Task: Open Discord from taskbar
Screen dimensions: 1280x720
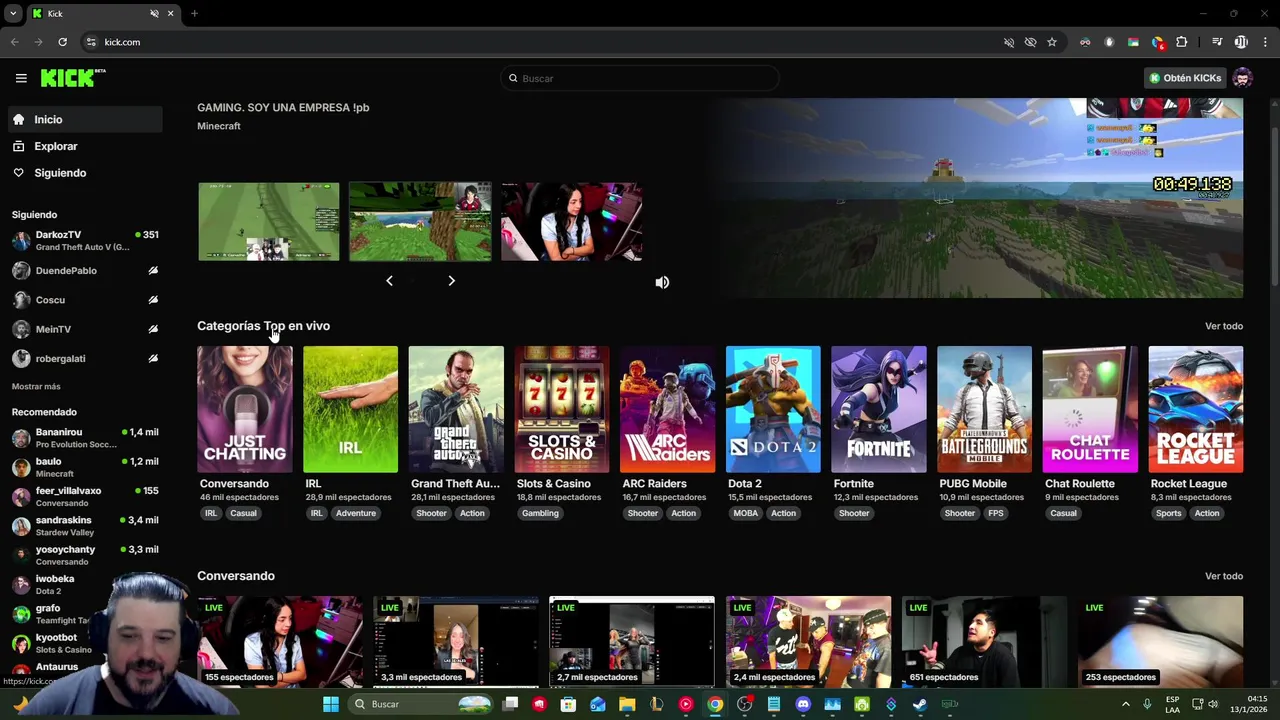Action: click(x=803, y=704)
